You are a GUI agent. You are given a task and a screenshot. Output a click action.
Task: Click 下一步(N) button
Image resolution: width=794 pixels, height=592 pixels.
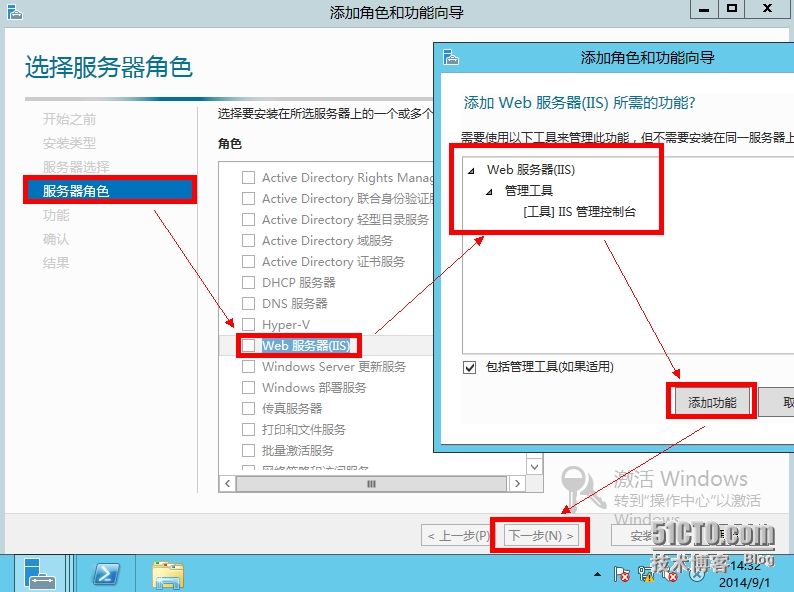click(x=541, y=535)
